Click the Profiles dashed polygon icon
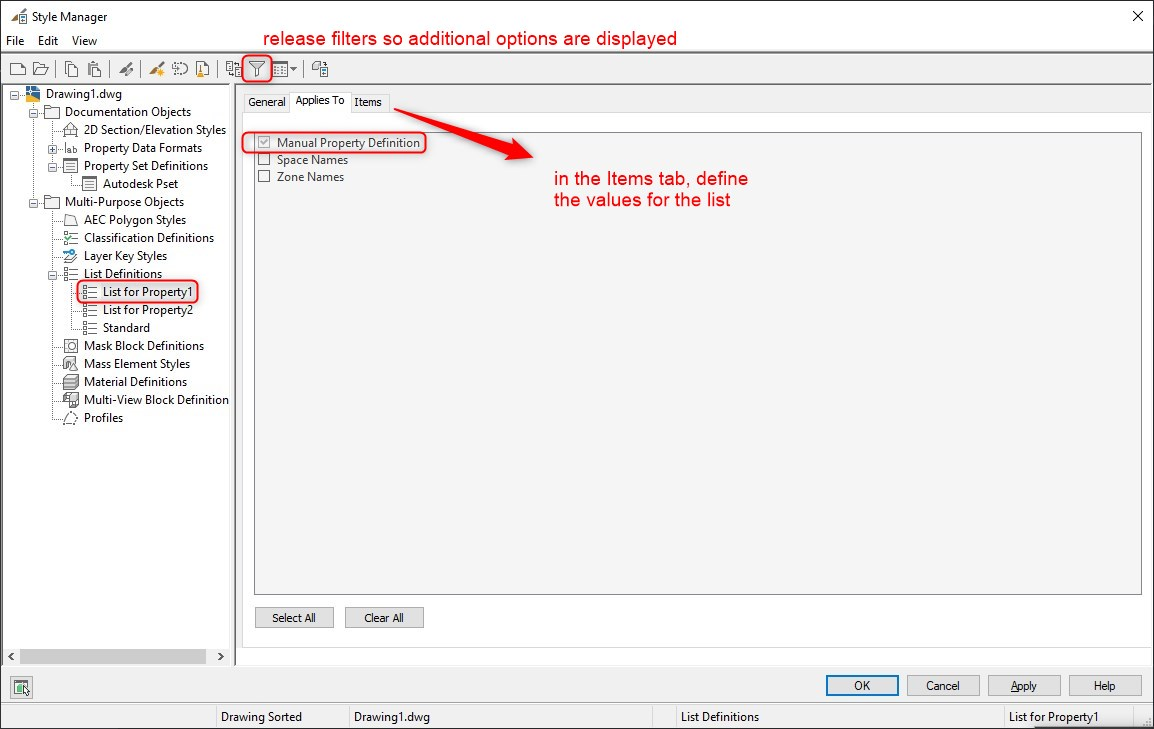 71,418
